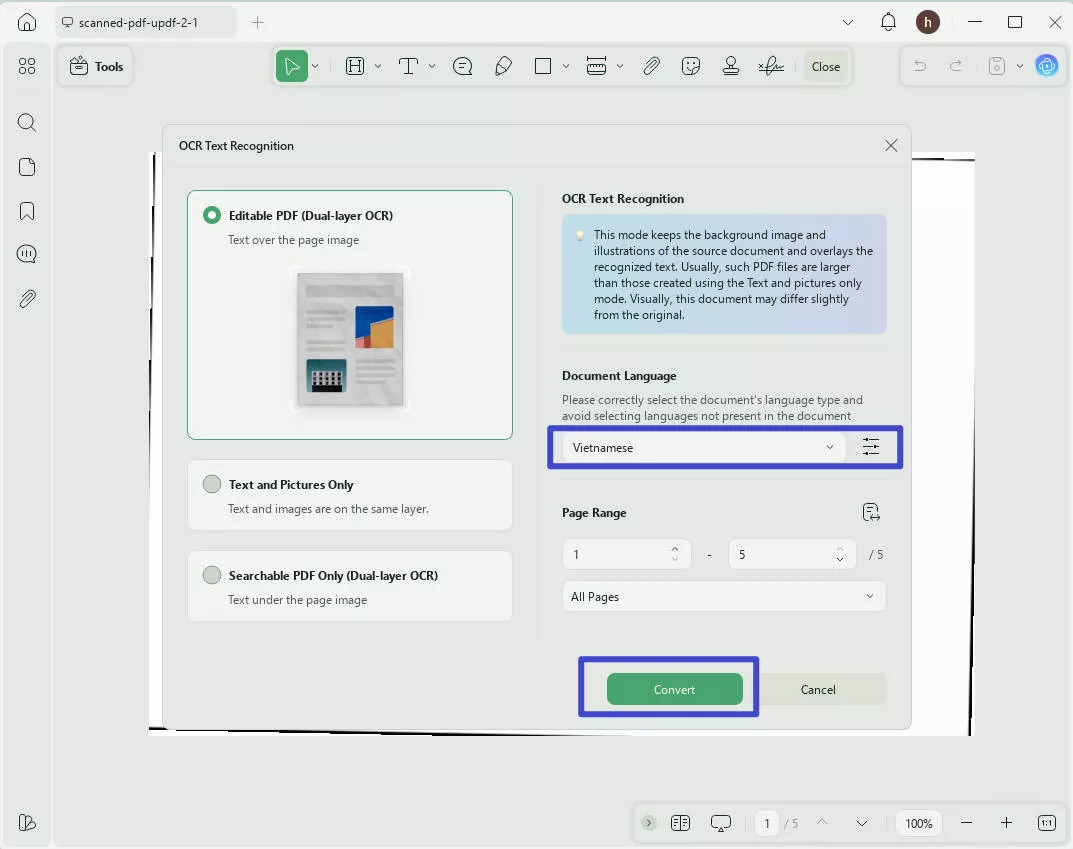Open the comments sidebar panel

click(27, 254)
